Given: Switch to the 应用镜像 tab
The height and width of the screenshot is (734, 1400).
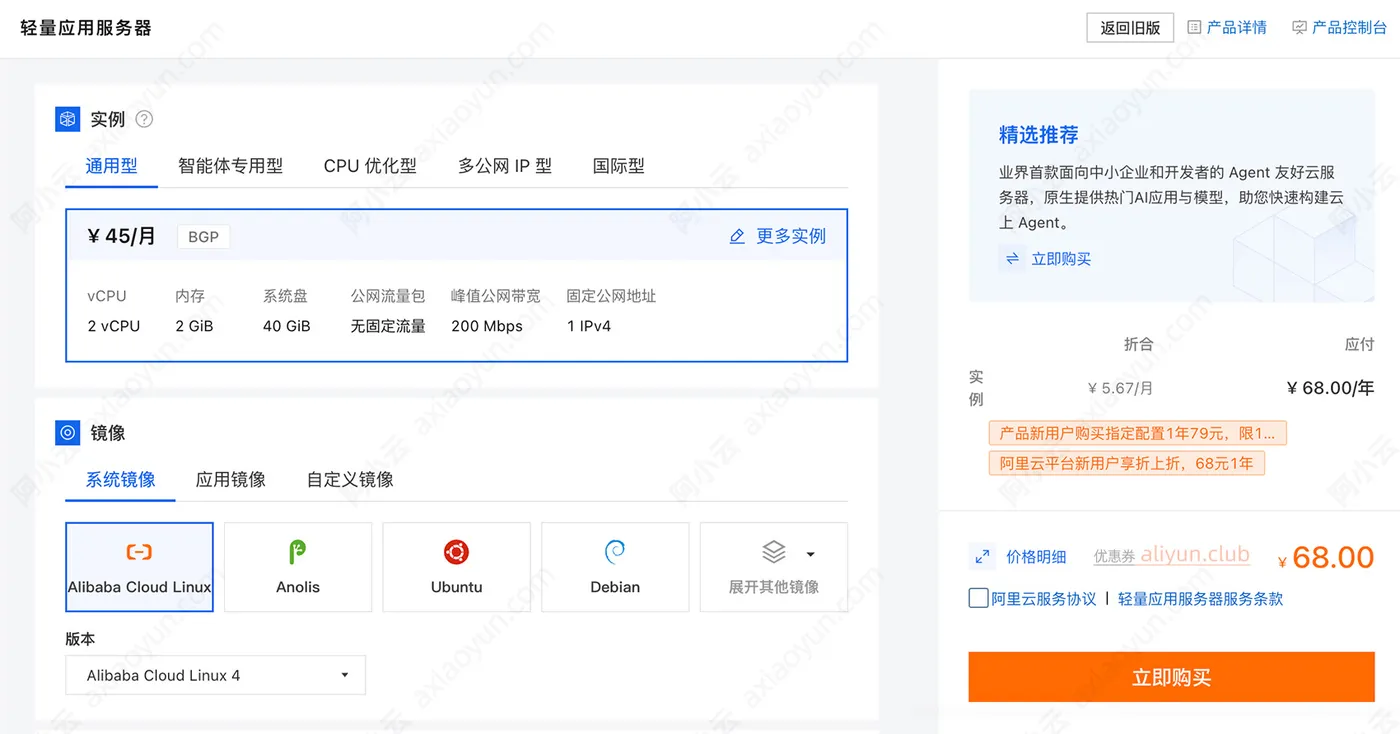Looking at the screenshot, I should tap(231, 480).
